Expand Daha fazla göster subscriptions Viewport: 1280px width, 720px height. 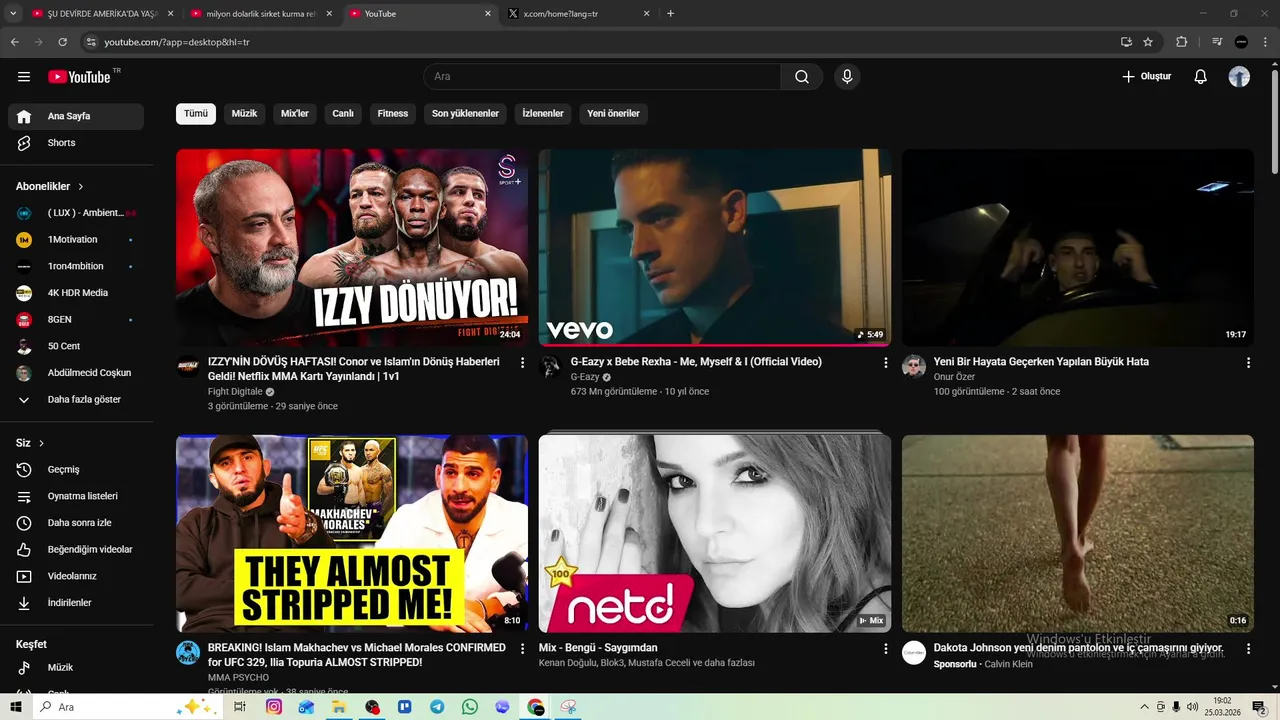click(x=76, y=400)
